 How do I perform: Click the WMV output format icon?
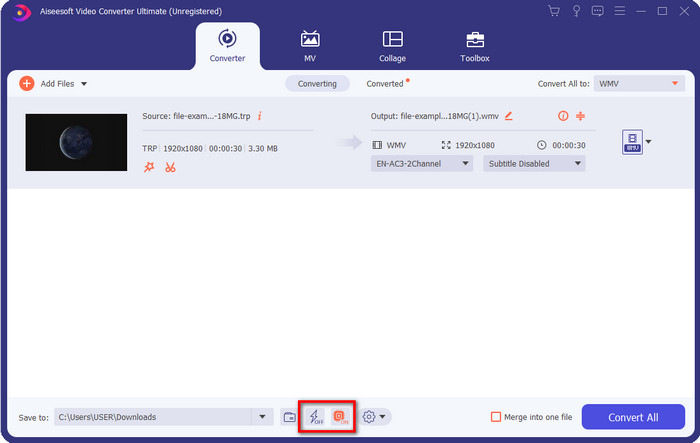[632, 142]
